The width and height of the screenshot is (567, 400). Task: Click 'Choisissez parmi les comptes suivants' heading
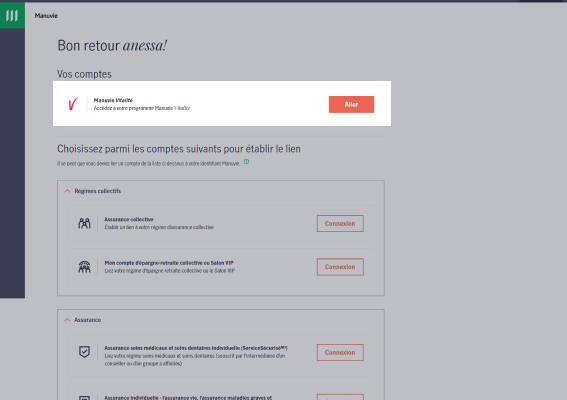(179, 149)
